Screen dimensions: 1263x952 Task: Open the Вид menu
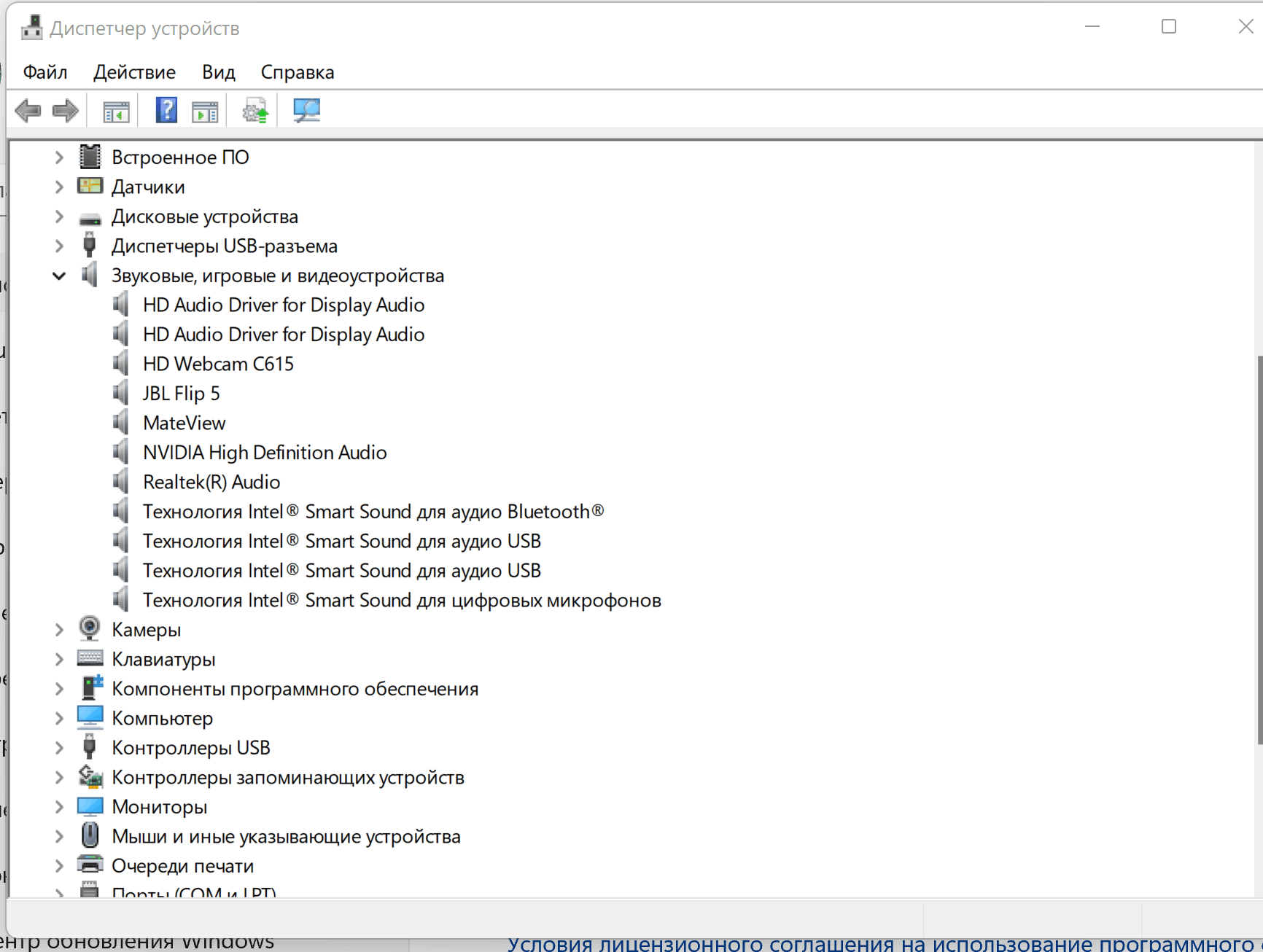click(x=219, y=72)
